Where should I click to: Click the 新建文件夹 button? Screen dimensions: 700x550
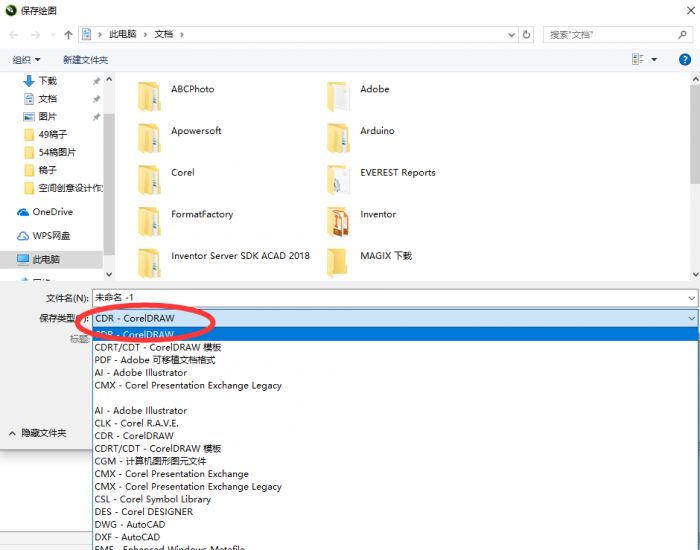click(85, 60)
